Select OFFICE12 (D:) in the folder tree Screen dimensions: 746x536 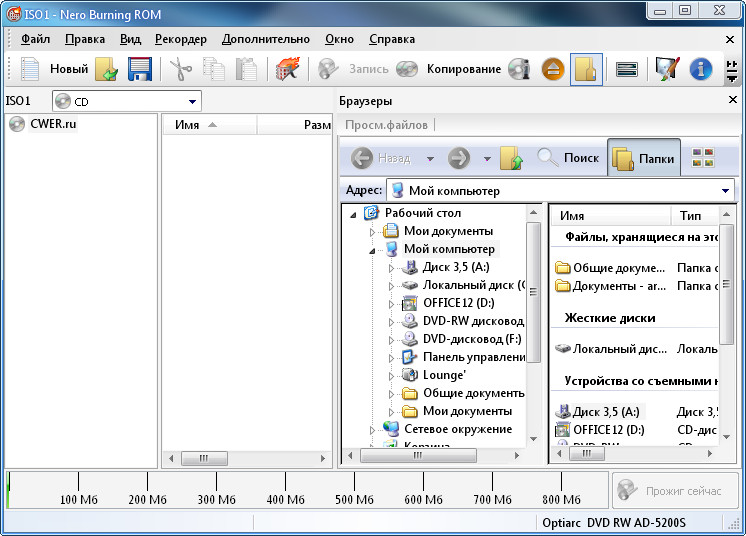[458, 303]
